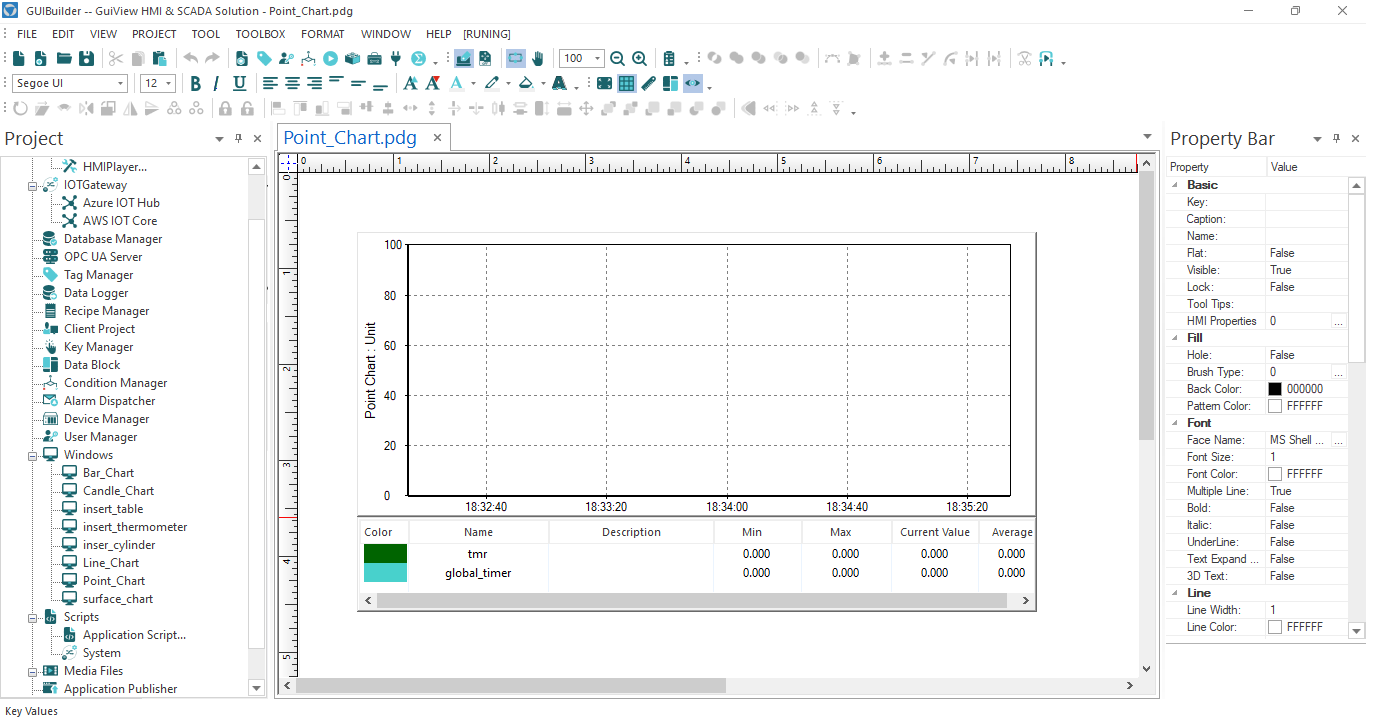This screenshot has width=1378, height=720.
Task: Collapse the Windows tree node
Action: [x=32, y=455]
